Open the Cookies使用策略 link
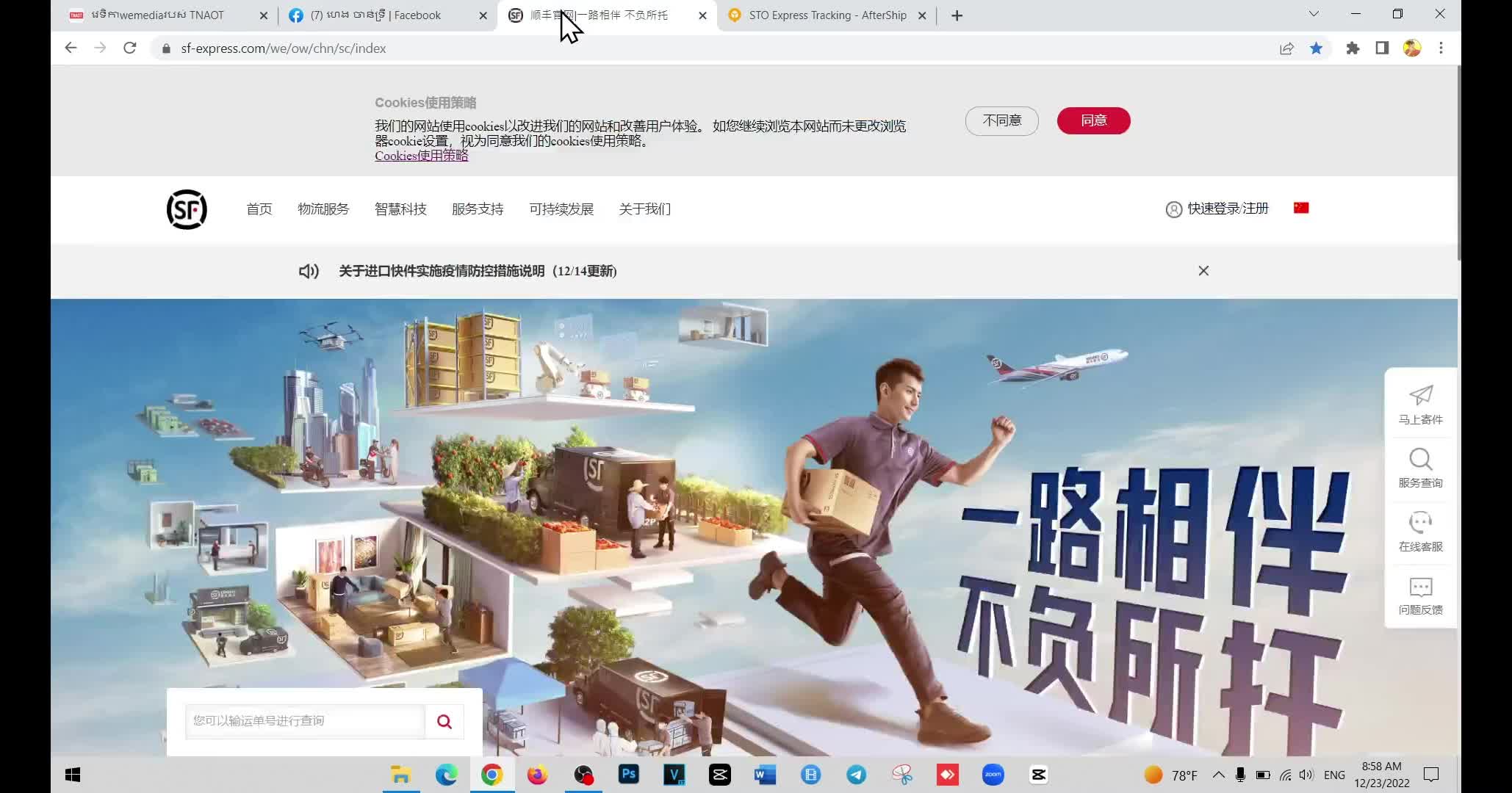The image size is (1512, 793). [x=421, y=156]
